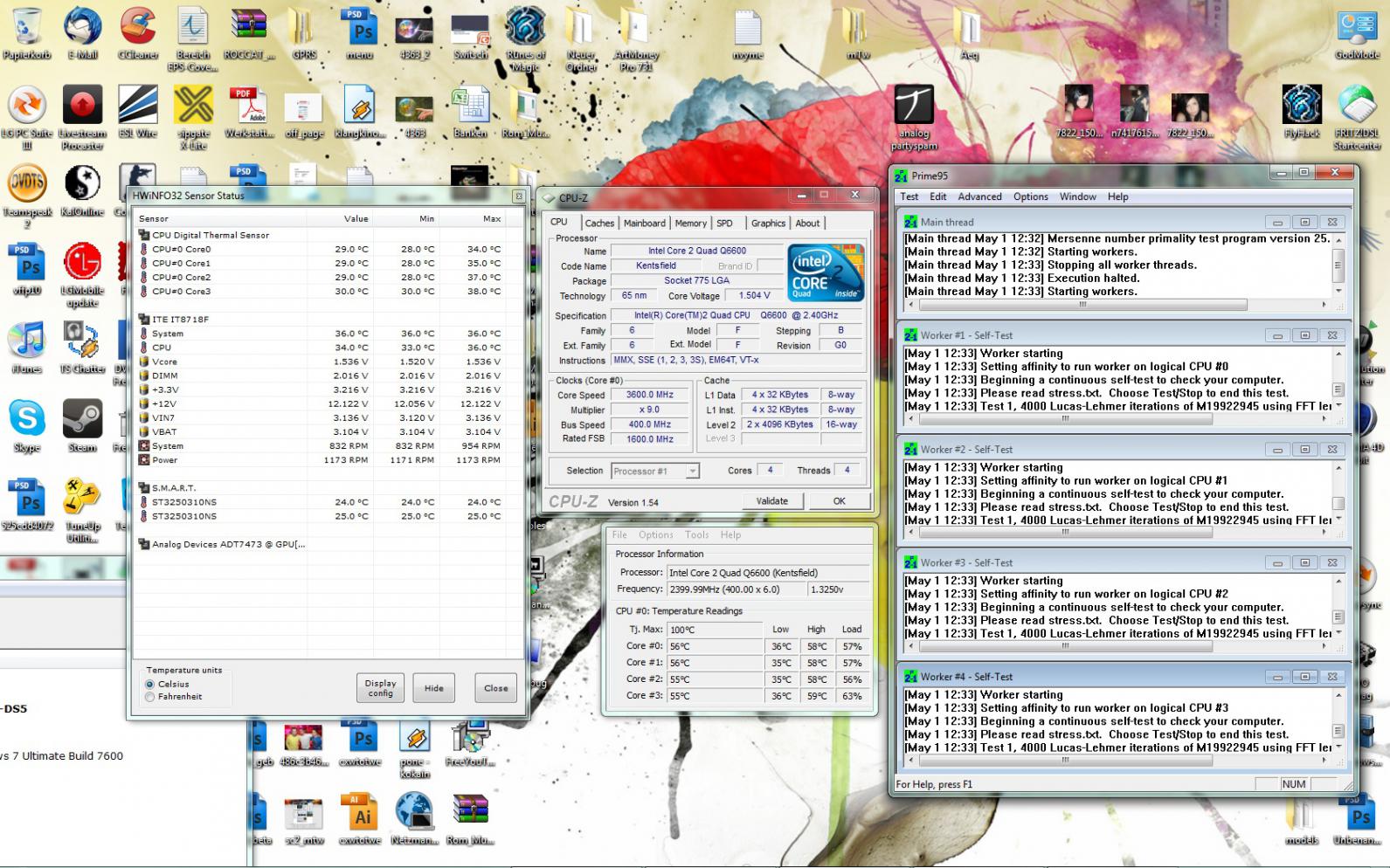
Task: Open Tools menu in Core Temp window
Action: 696,534
